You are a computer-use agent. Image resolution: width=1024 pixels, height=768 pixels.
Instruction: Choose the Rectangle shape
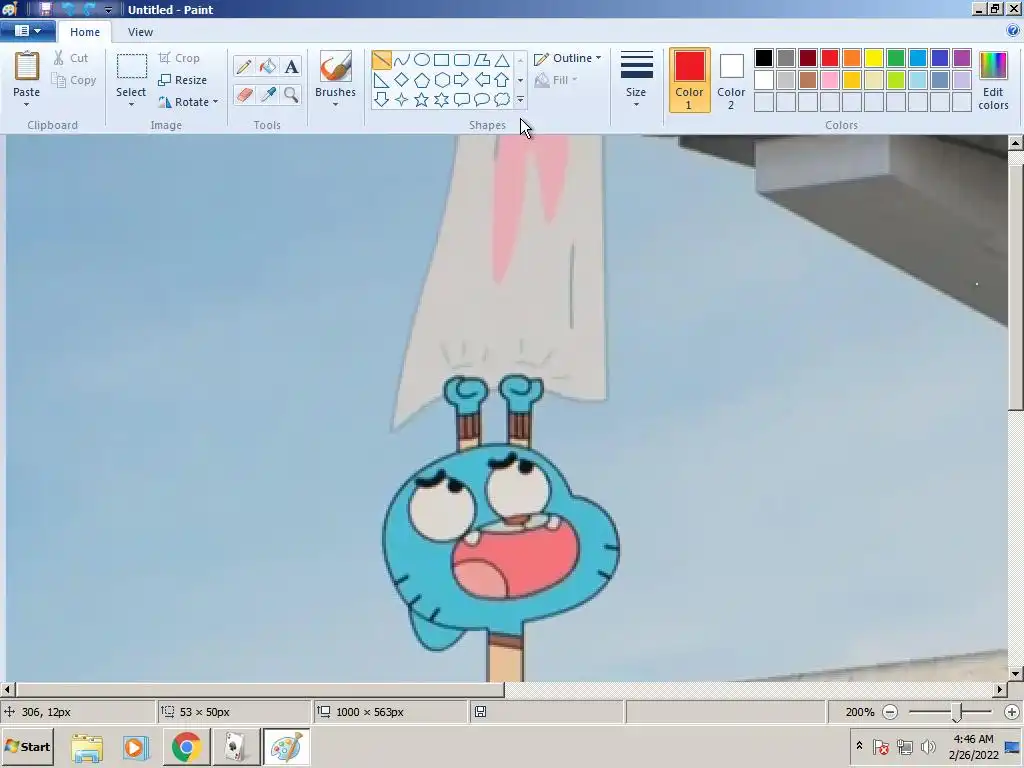pyautogui.click(x=441, y=60)
